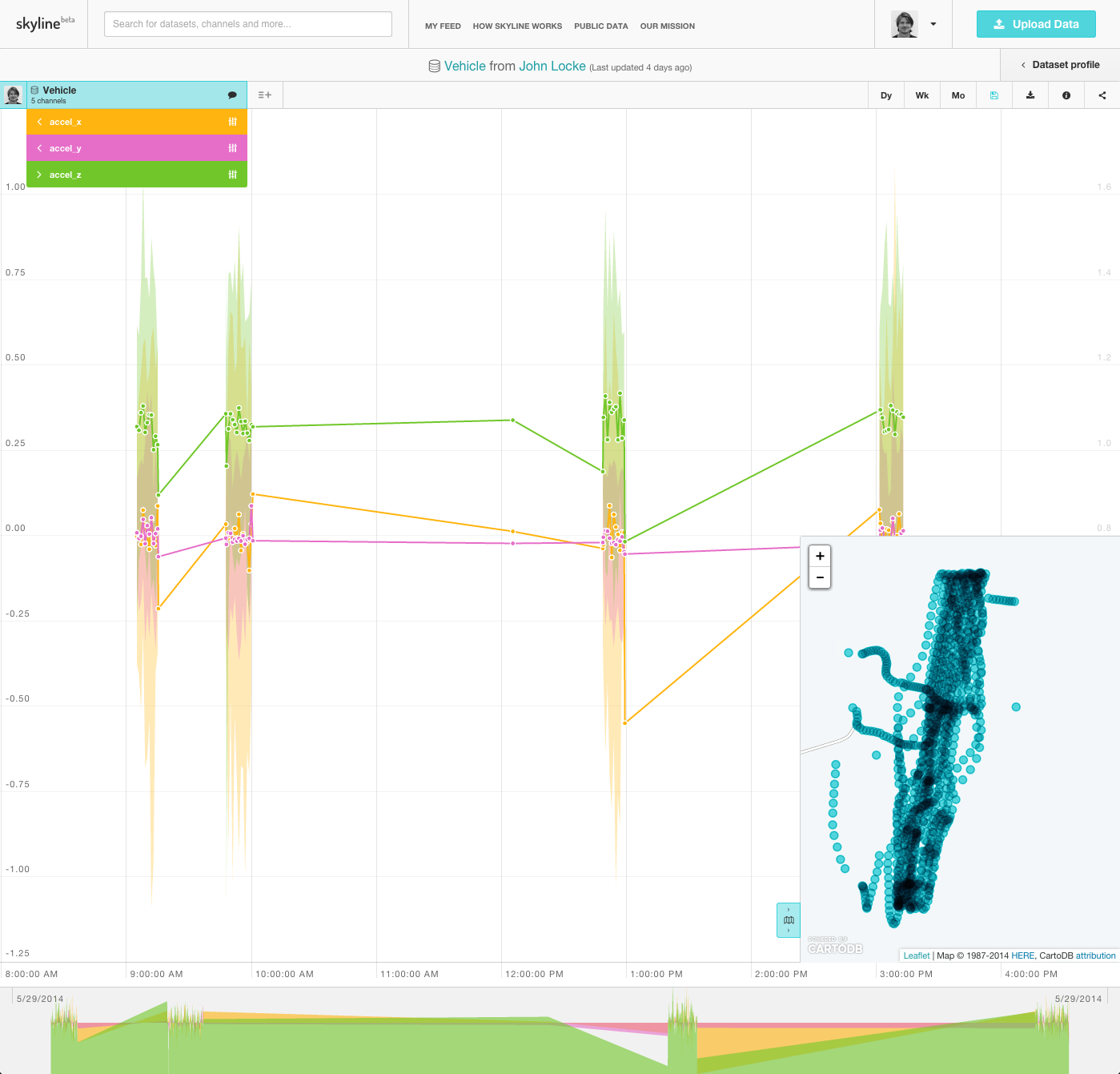Click the 12 PM accel_x data point

(513, 531)
